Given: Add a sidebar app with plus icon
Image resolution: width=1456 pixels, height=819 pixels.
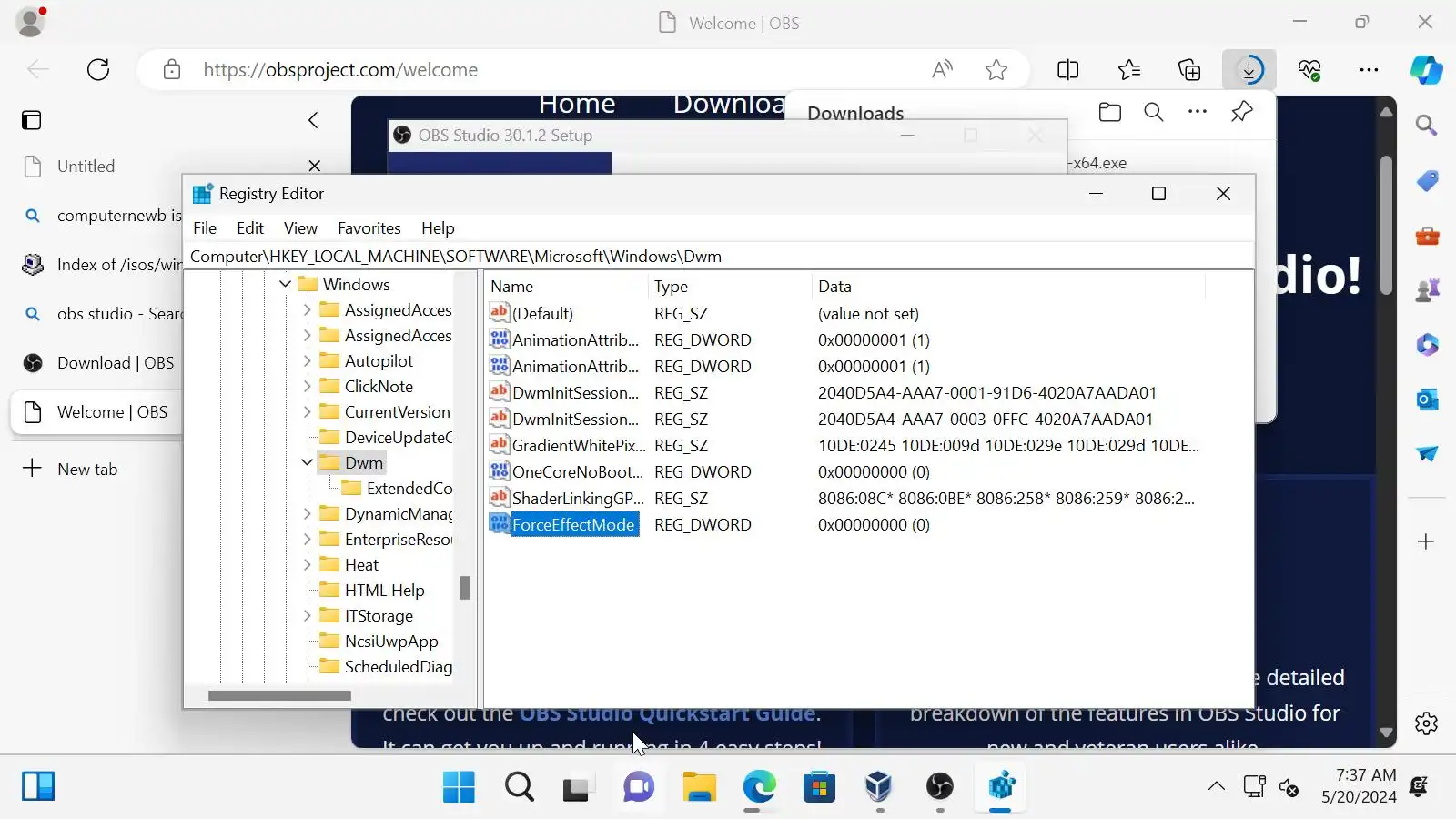Looking at the screenshot, I should tap(1427, 541).
